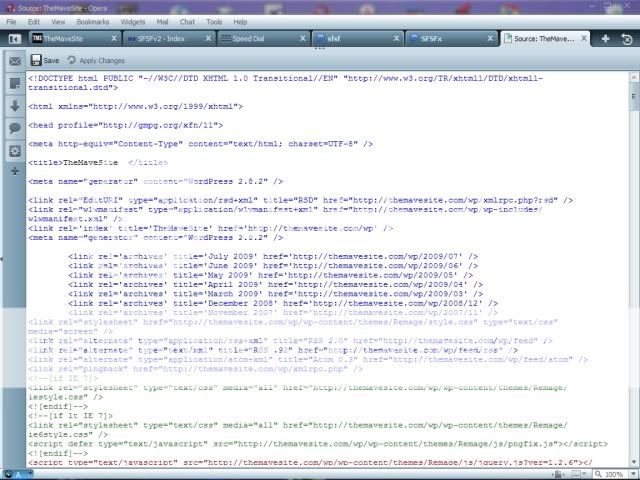Close the TheMaveSite tab
The height and width of the screenshot is (480, 640).
pyautogui.click(x=114, y=38)
